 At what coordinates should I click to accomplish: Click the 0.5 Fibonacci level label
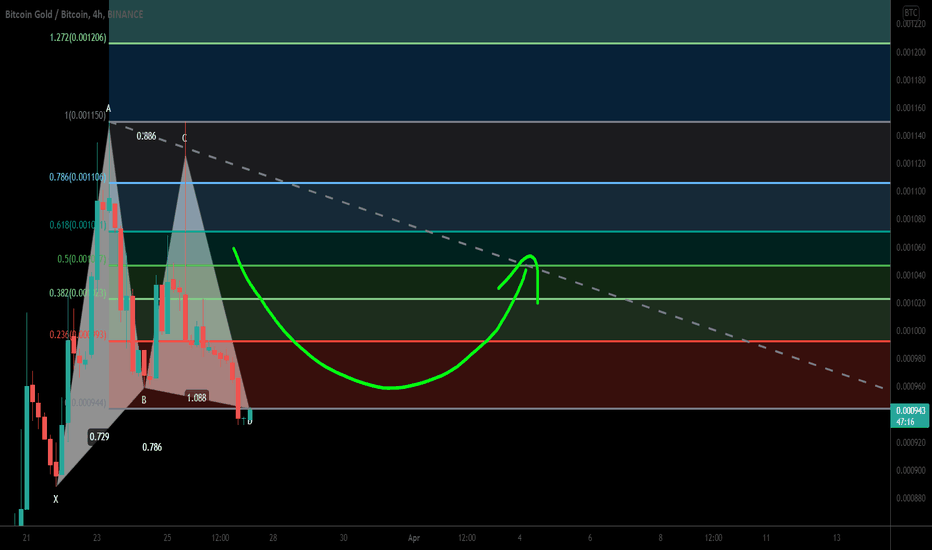click(81, 259)
